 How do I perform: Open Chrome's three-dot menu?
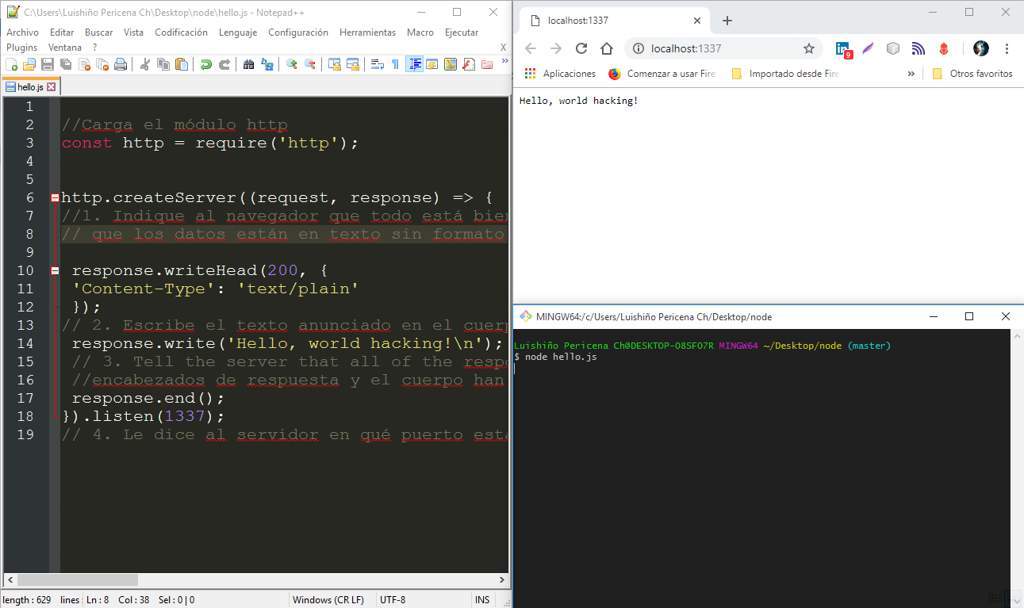pyautogui.click(x=1005, y=48)
